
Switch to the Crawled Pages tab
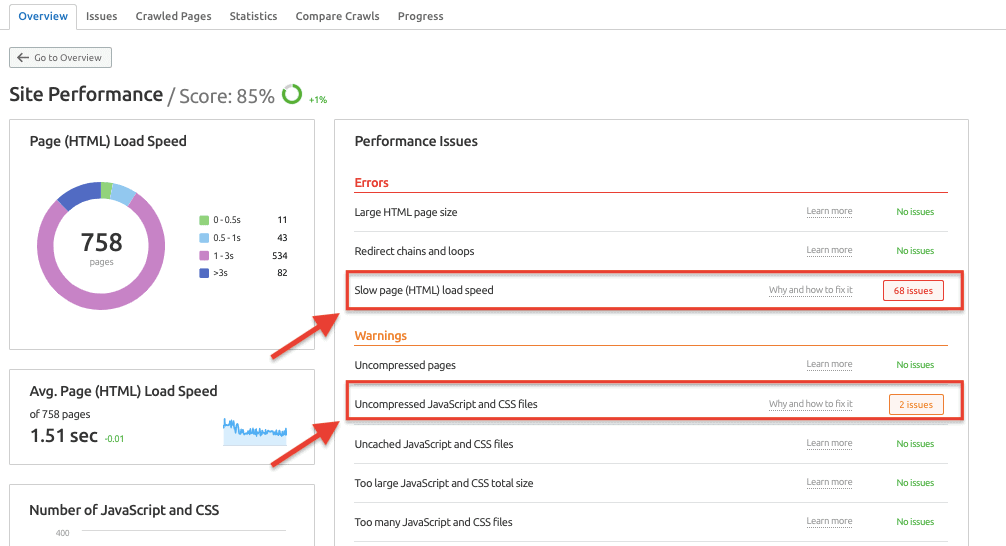coord(173,16)
